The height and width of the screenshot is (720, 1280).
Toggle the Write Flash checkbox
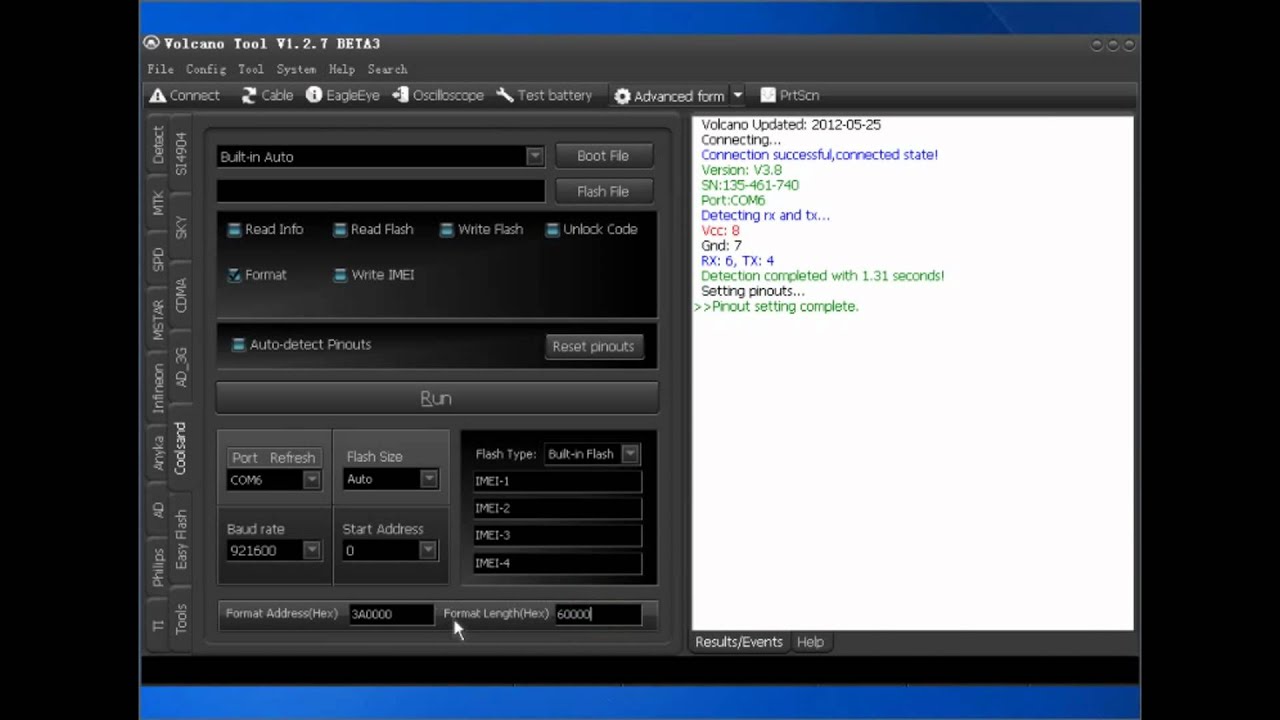tap(447, 230)
